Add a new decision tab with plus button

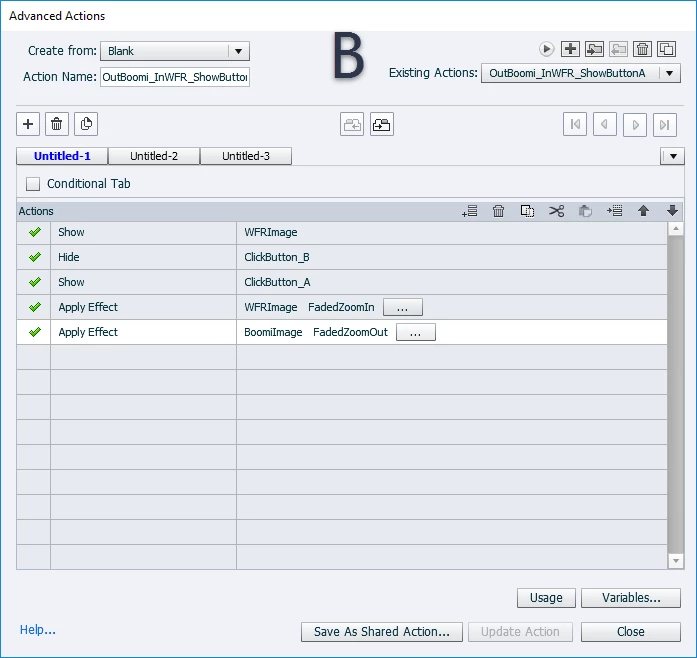pos(28,124)
